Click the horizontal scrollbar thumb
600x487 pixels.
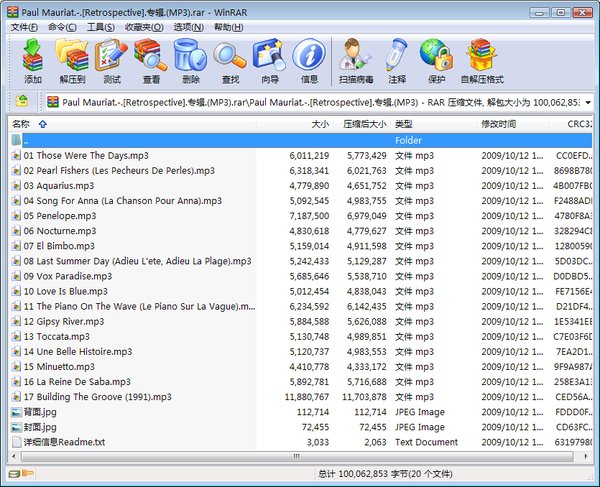coord(297,456)
